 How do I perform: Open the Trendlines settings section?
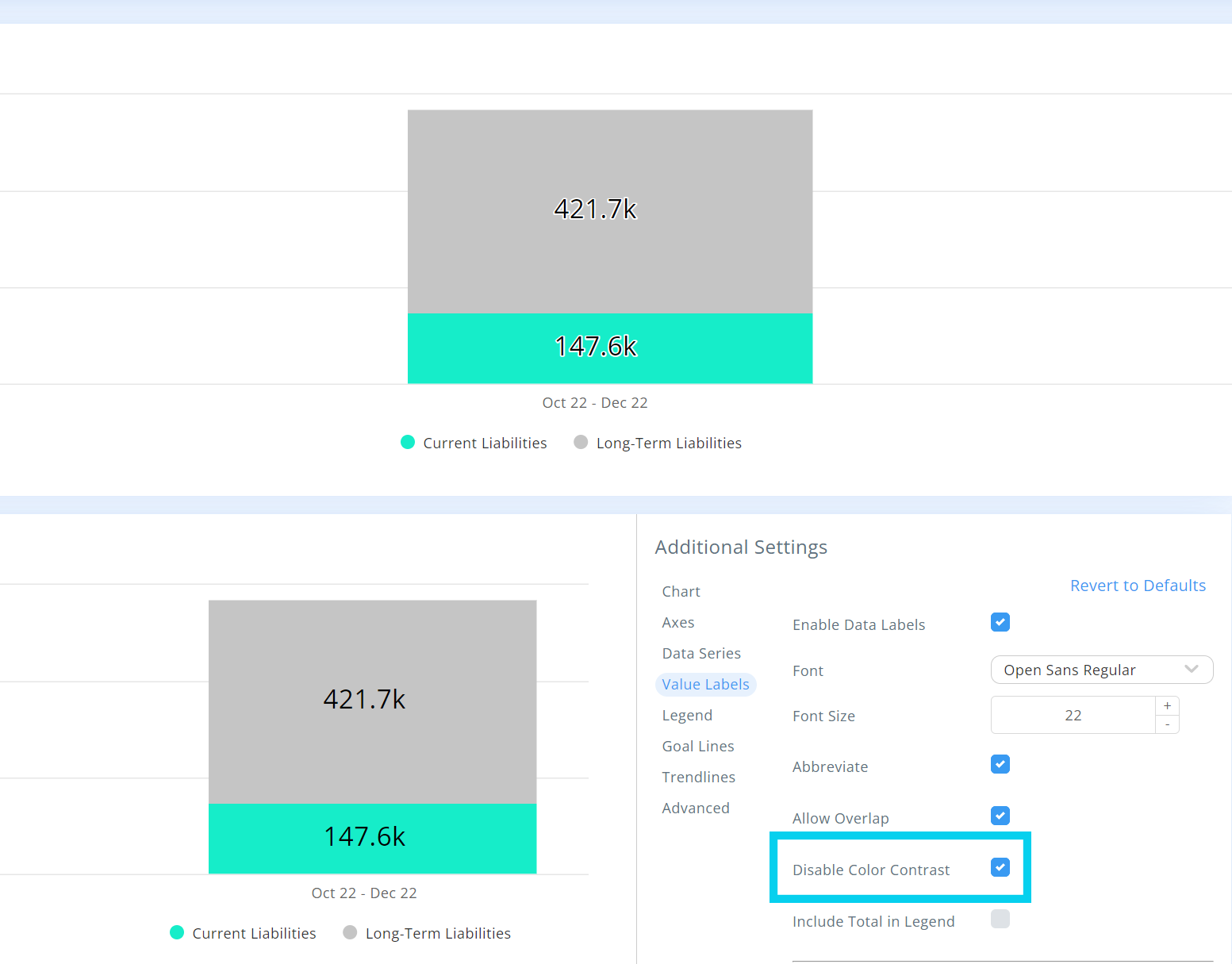(698, 777)
